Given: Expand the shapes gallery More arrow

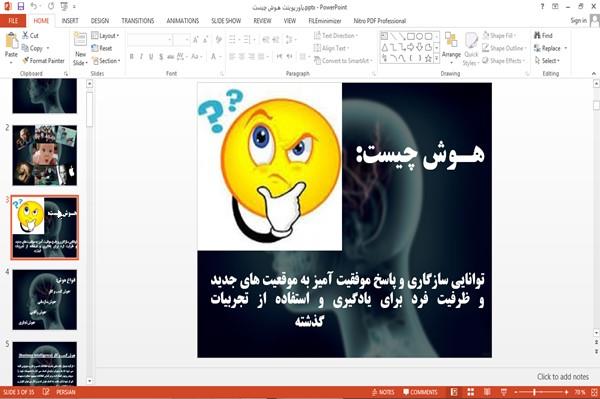Looking at the screenshot, I should coord(437,59).
